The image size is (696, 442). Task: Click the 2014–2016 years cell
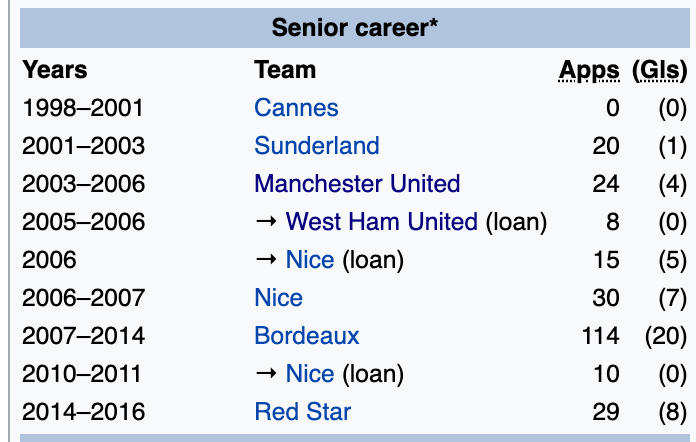coord(83,412)
